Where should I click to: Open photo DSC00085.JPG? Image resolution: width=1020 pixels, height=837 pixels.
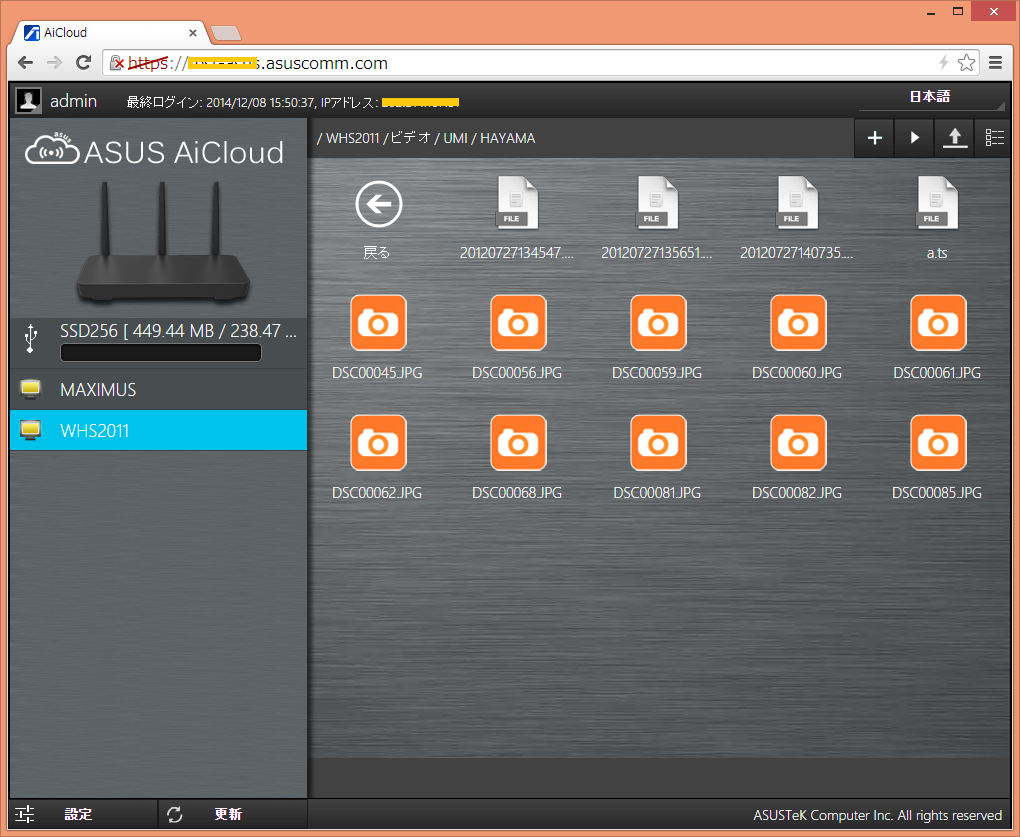coord(937,443)
